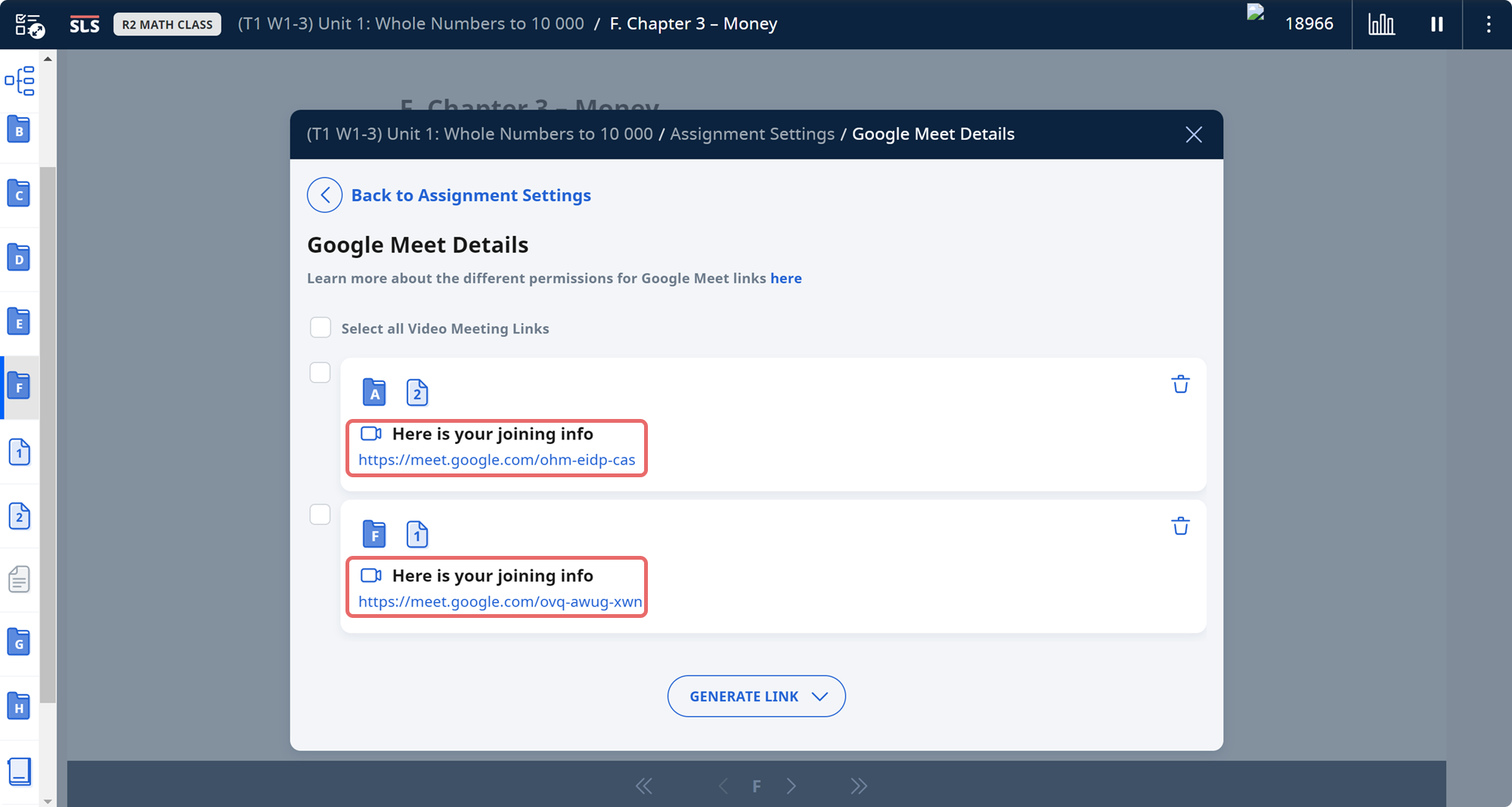Jump to the last section with double-right arrows
This screenshot has height=807, width=1512.
click(x=859, y=786)
